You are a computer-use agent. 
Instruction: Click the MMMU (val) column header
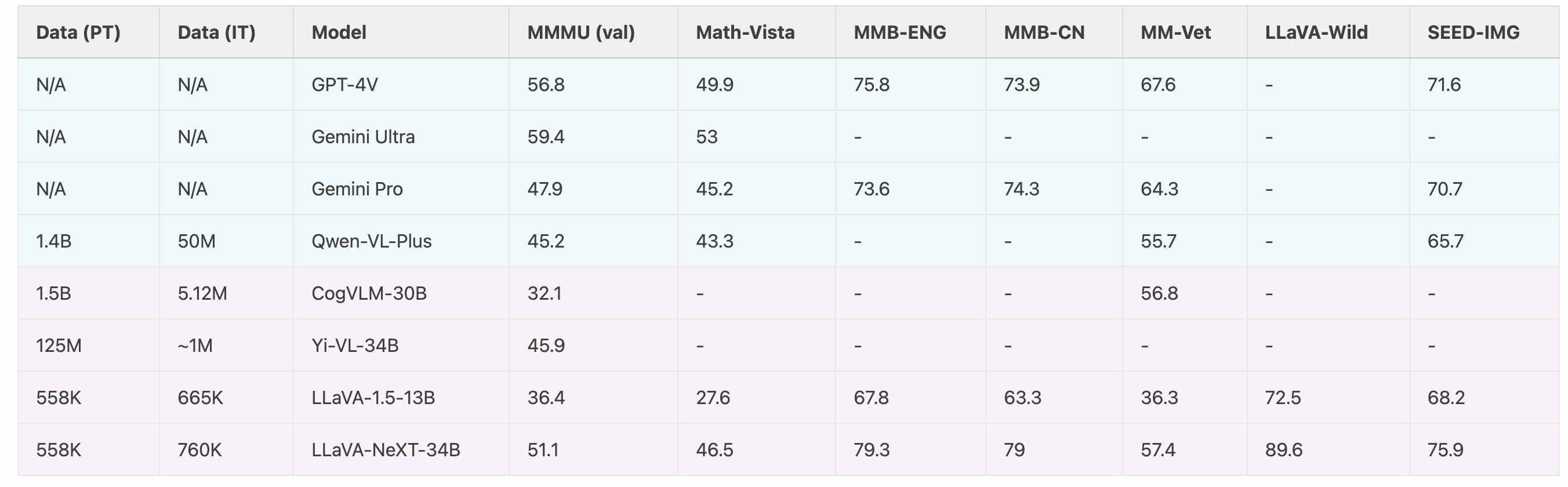[x=580, y=32]
